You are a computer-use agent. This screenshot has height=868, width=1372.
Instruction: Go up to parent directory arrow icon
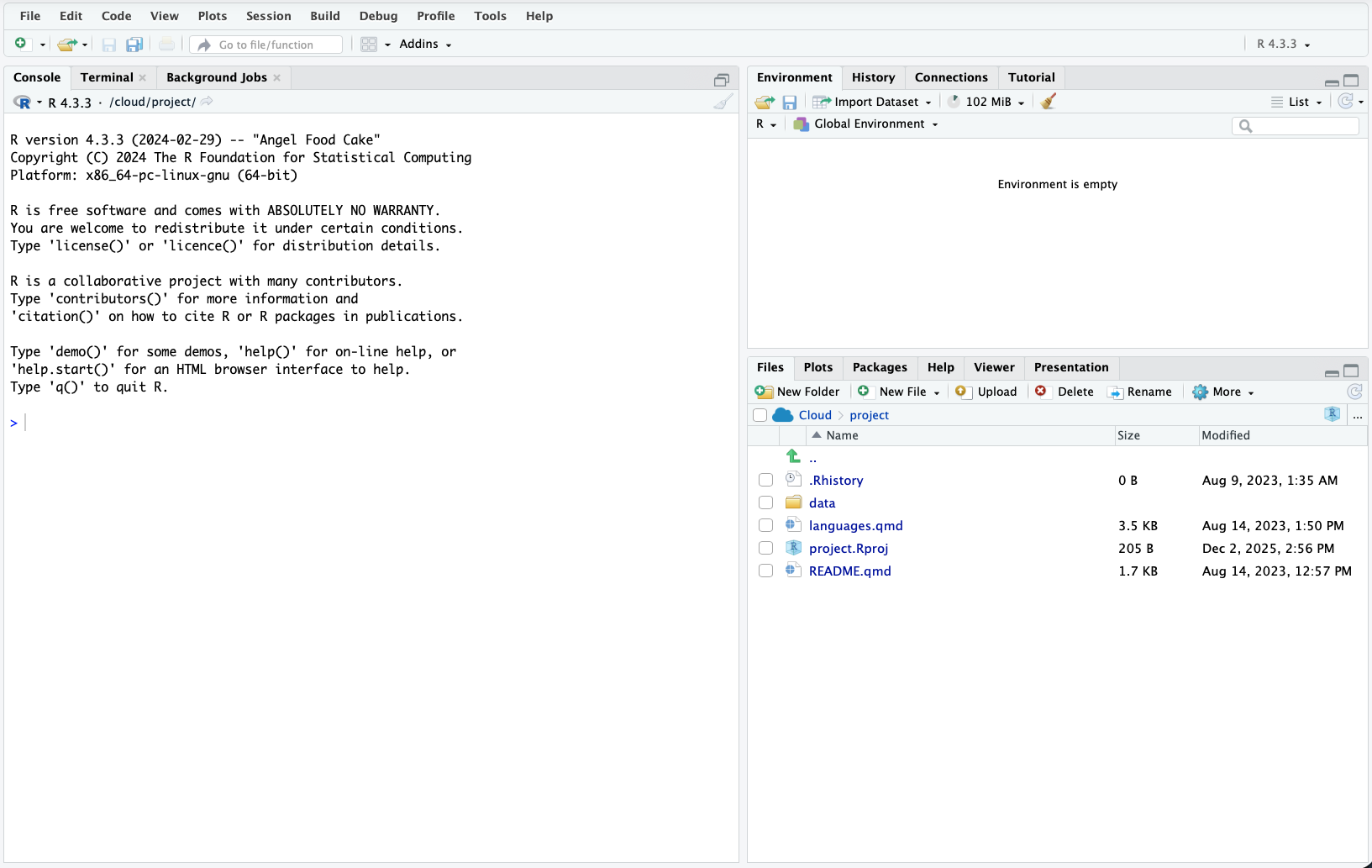click(793, 456)
